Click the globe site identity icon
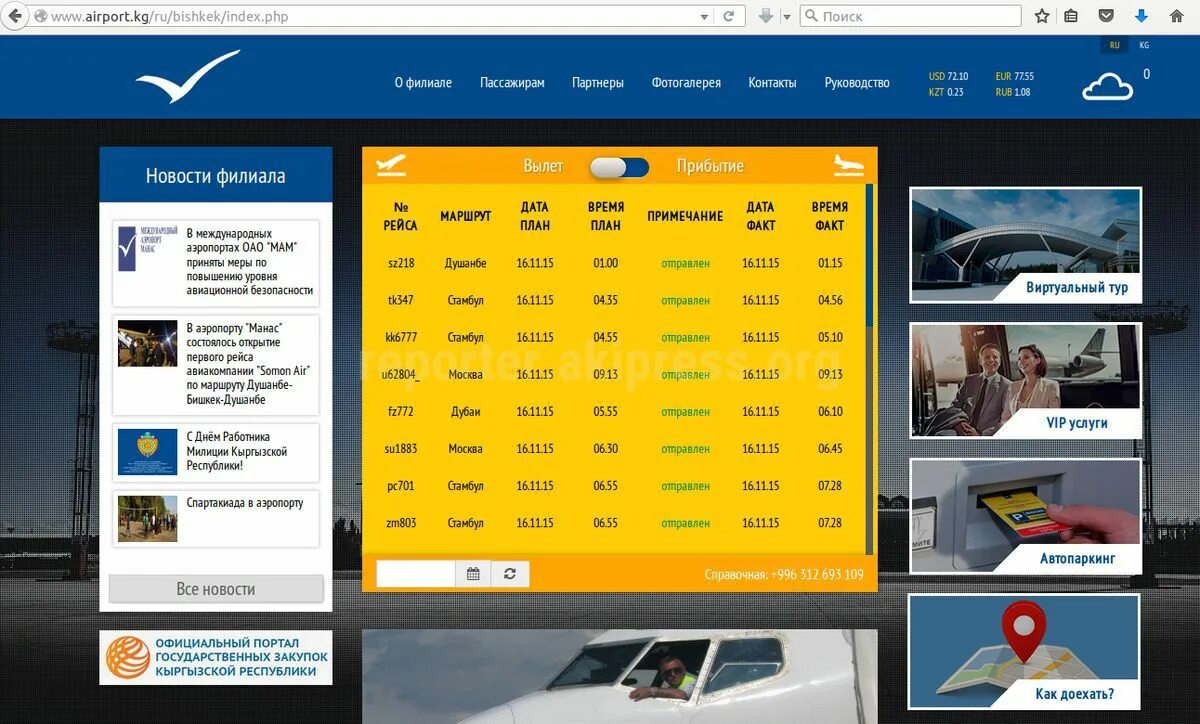This screenshot has width=1200, height=724. tap(40, 17)
